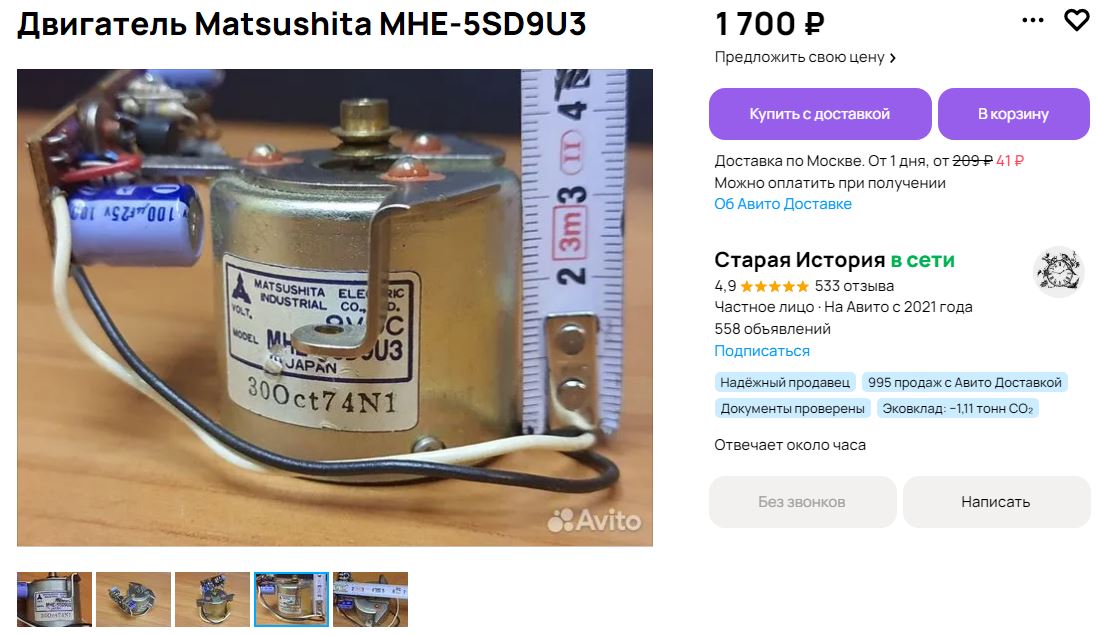Subscribe via the 'Подписаться' link
This screenshot has height=635, width=1096.
(762, 351)
